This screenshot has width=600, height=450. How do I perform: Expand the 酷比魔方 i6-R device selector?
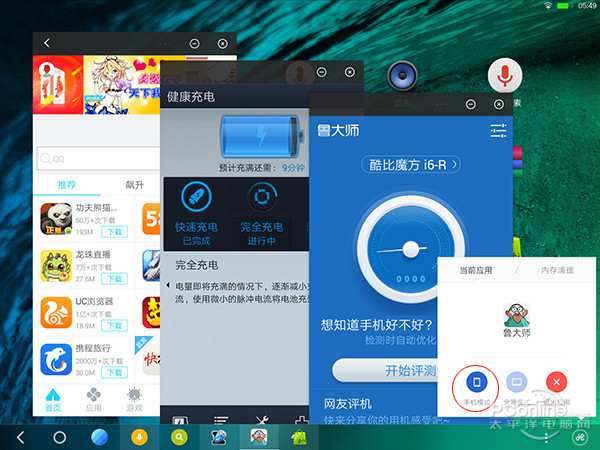coord(411,165)
